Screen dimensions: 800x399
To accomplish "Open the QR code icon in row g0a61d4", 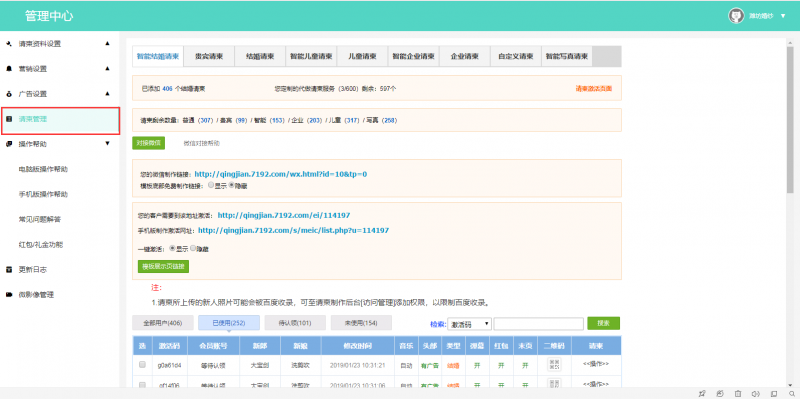I will [x=554, y=364].
